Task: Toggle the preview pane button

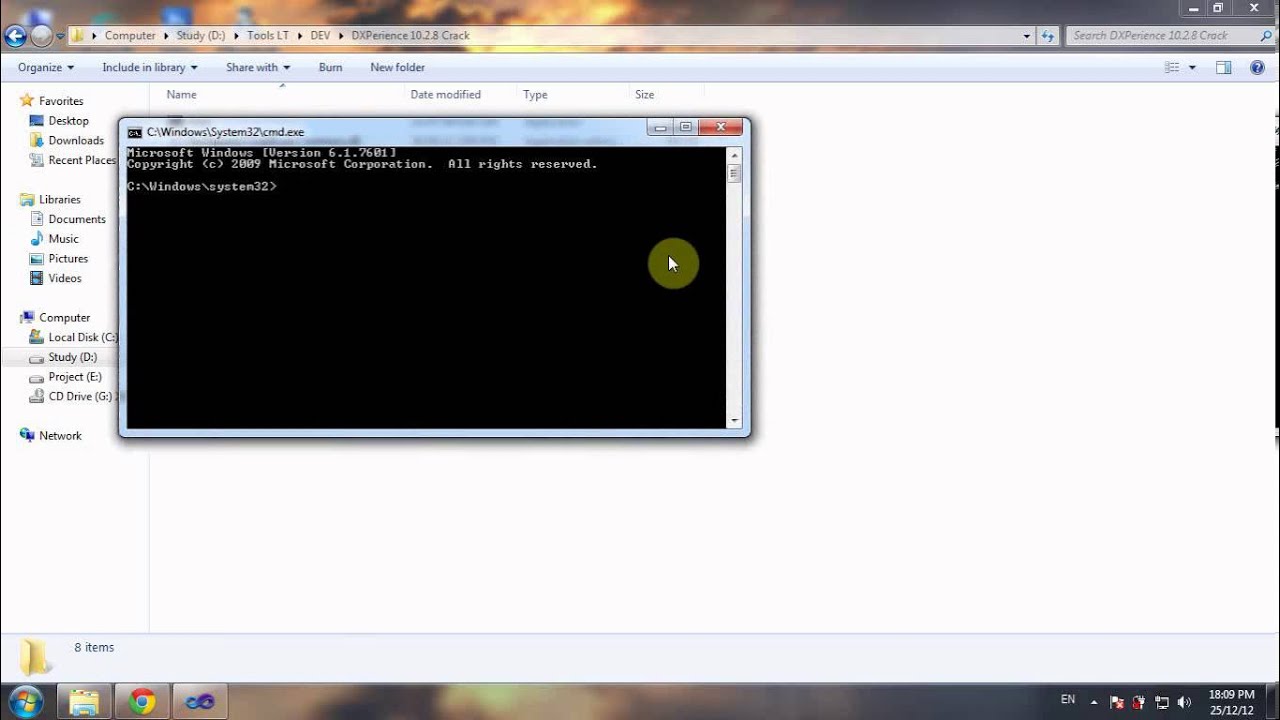Action: coord(1223,67)
